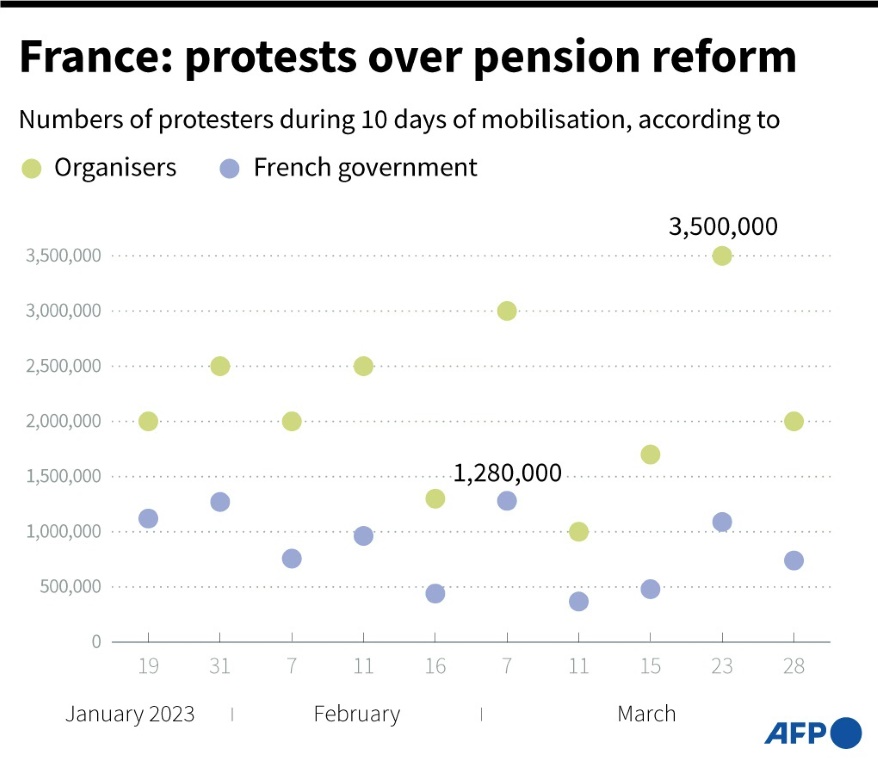The height and width of the screenshot is (768, 878).
Task: Click the 2,000,000 y-axis tick label
Action: 62,421
